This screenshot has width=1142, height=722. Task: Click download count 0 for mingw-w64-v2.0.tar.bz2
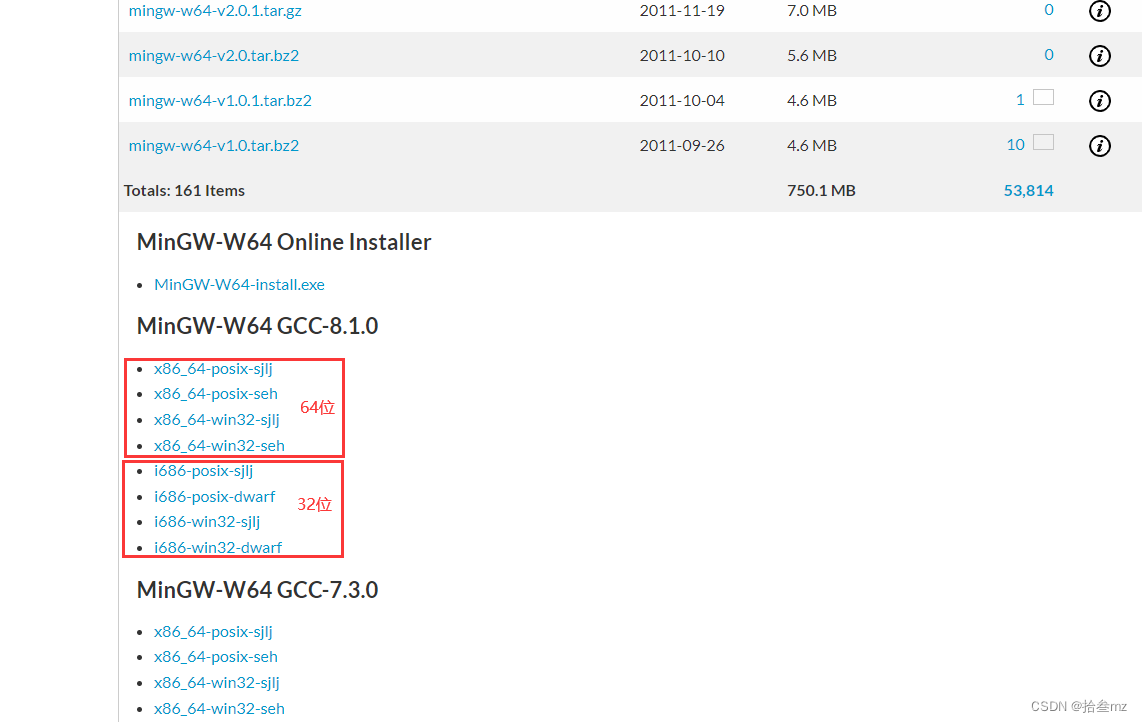pyautogui.click(x=1048, y=55)
